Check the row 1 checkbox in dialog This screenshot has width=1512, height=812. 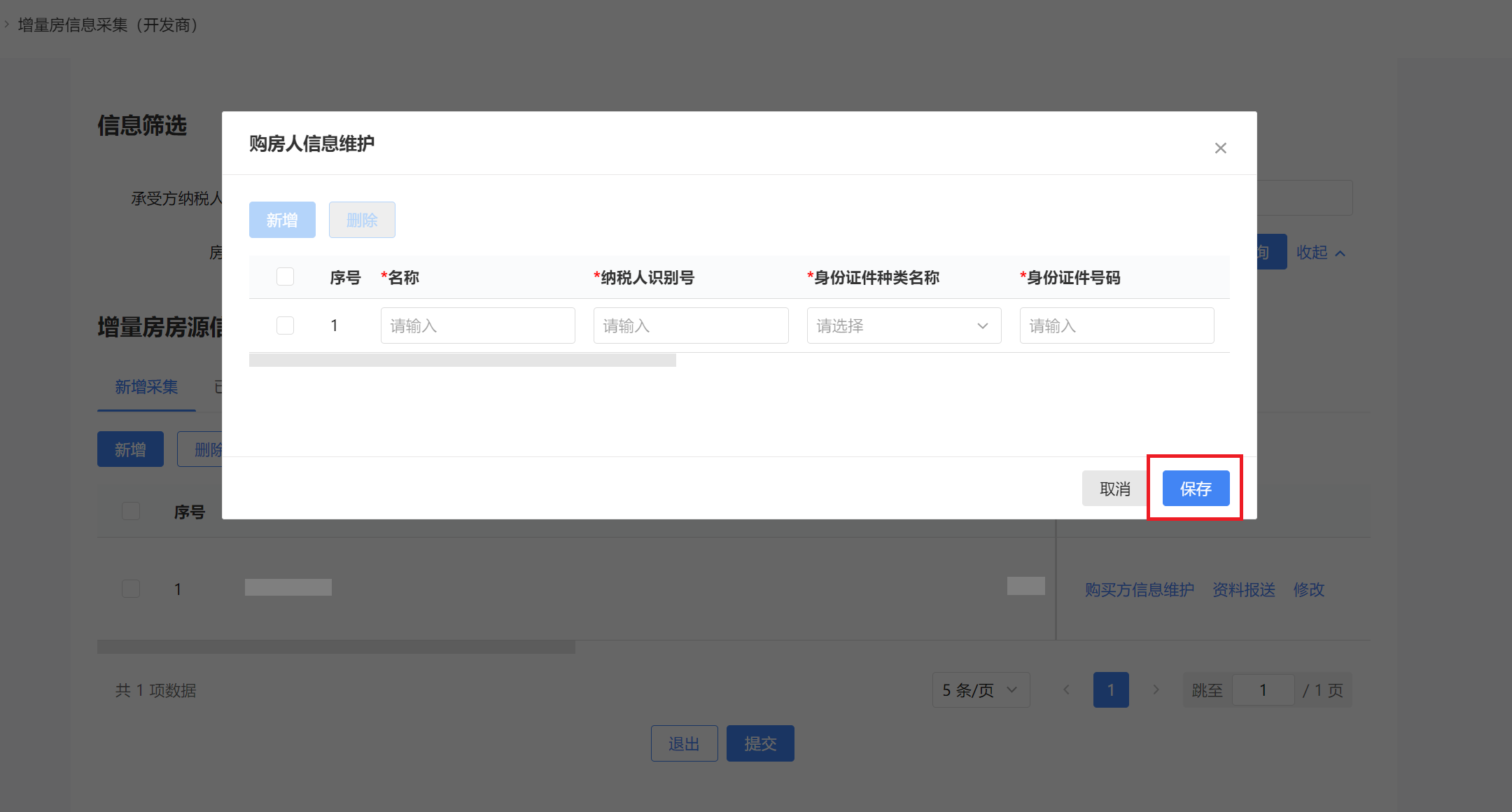click(285, 325)
